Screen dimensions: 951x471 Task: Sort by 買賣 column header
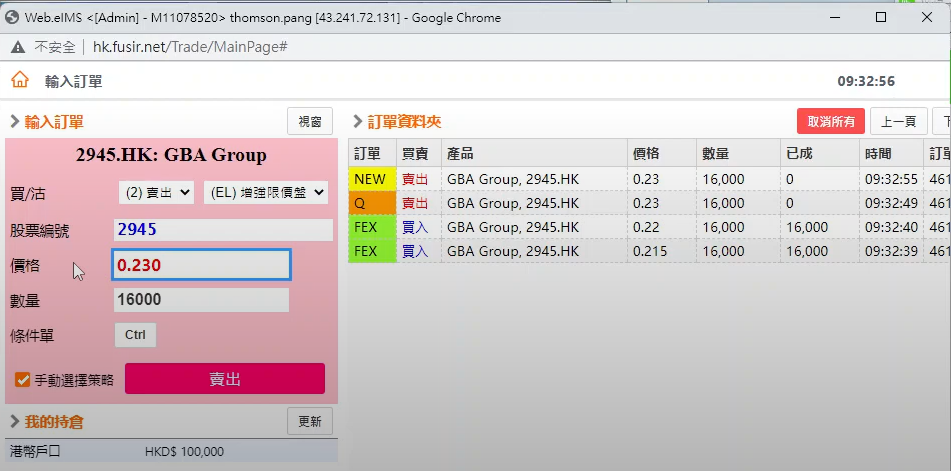tap(419, 153)
